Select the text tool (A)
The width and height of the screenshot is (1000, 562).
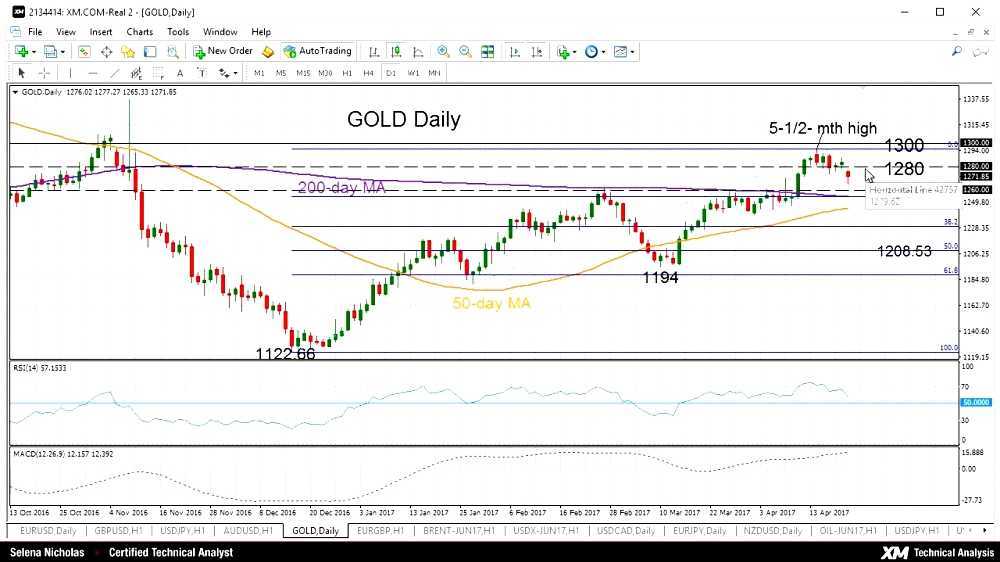180,73
